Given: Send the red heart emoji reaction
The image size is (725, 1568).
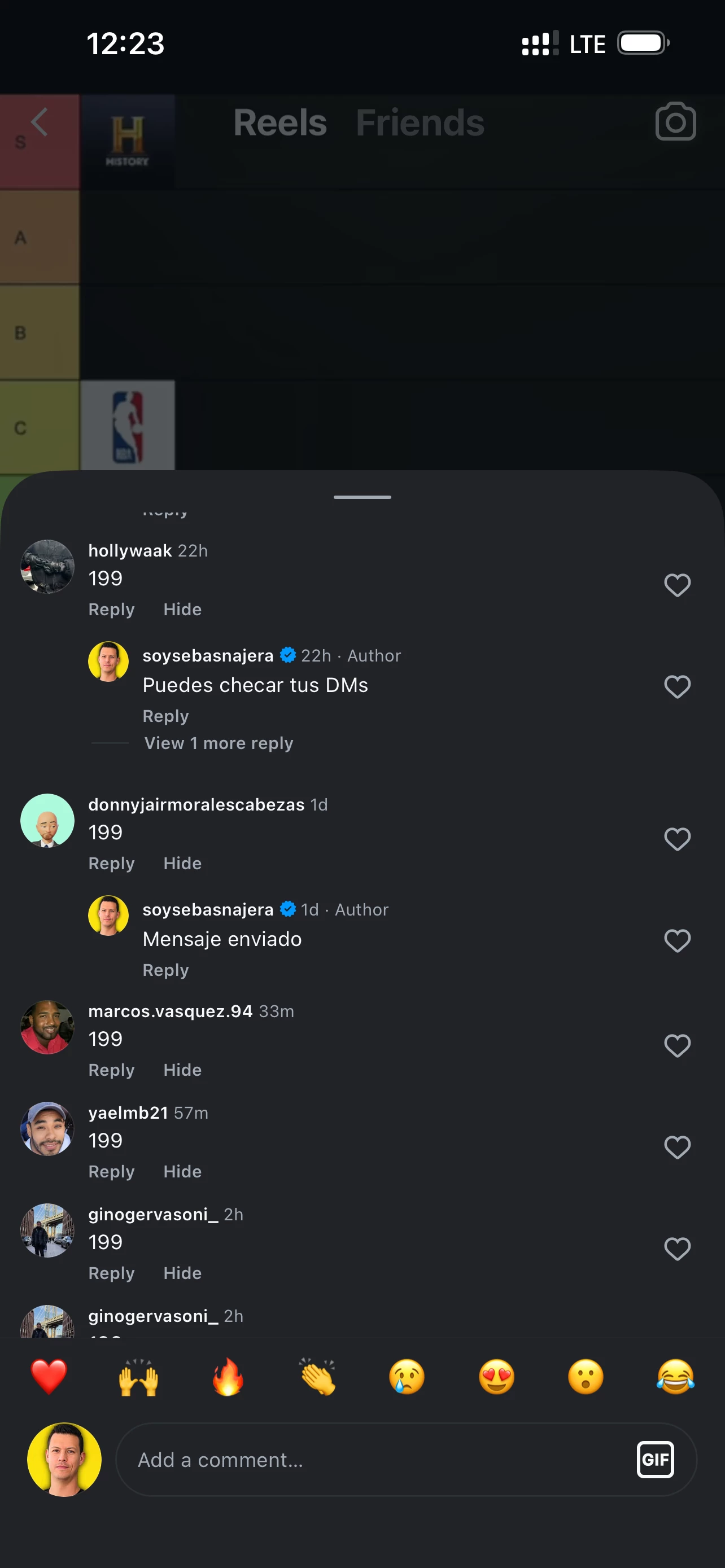Looking at the screenshot, I should 49,1376.
